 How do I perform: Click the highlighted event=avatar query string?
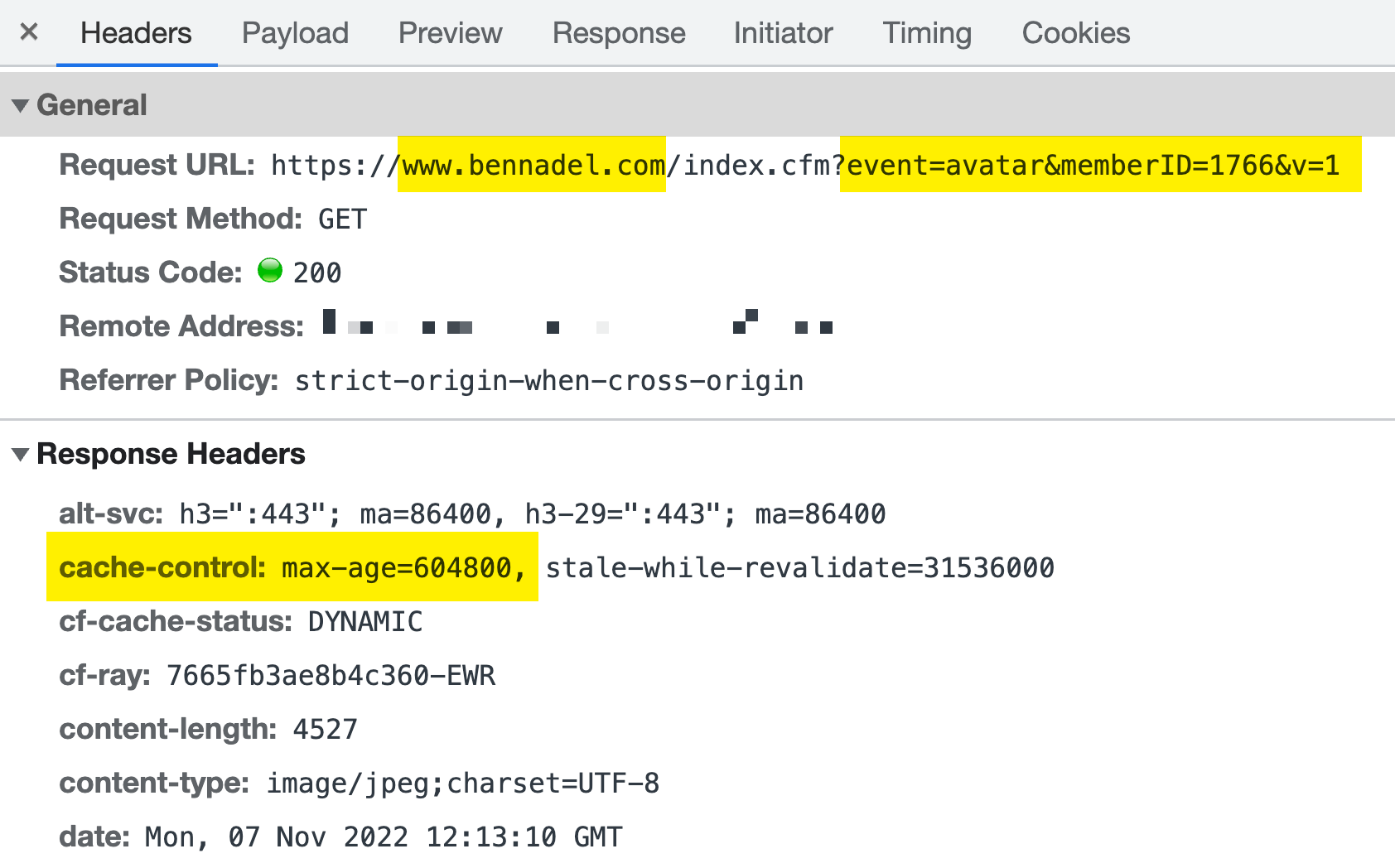coord(1093,166)
